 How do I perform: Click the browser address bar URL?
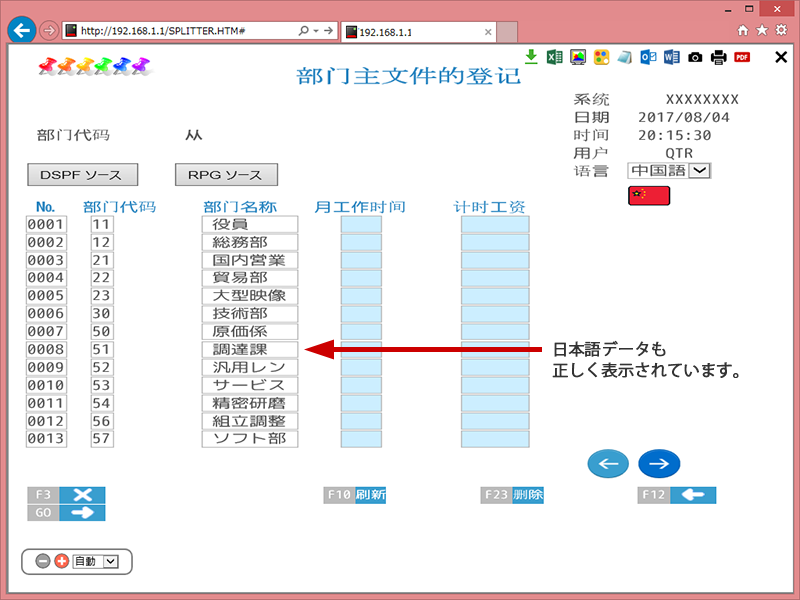pyautogui.click(x=163, y=31)
